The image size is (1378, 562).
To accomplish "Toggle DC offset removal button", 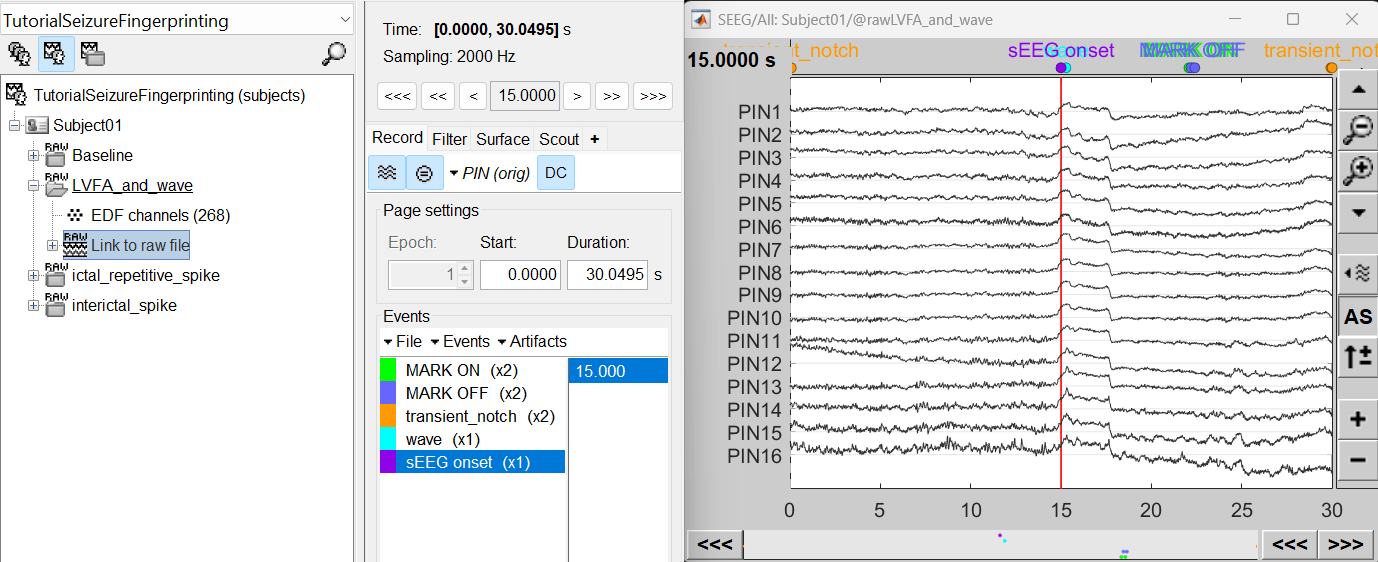I will [556, 173].
